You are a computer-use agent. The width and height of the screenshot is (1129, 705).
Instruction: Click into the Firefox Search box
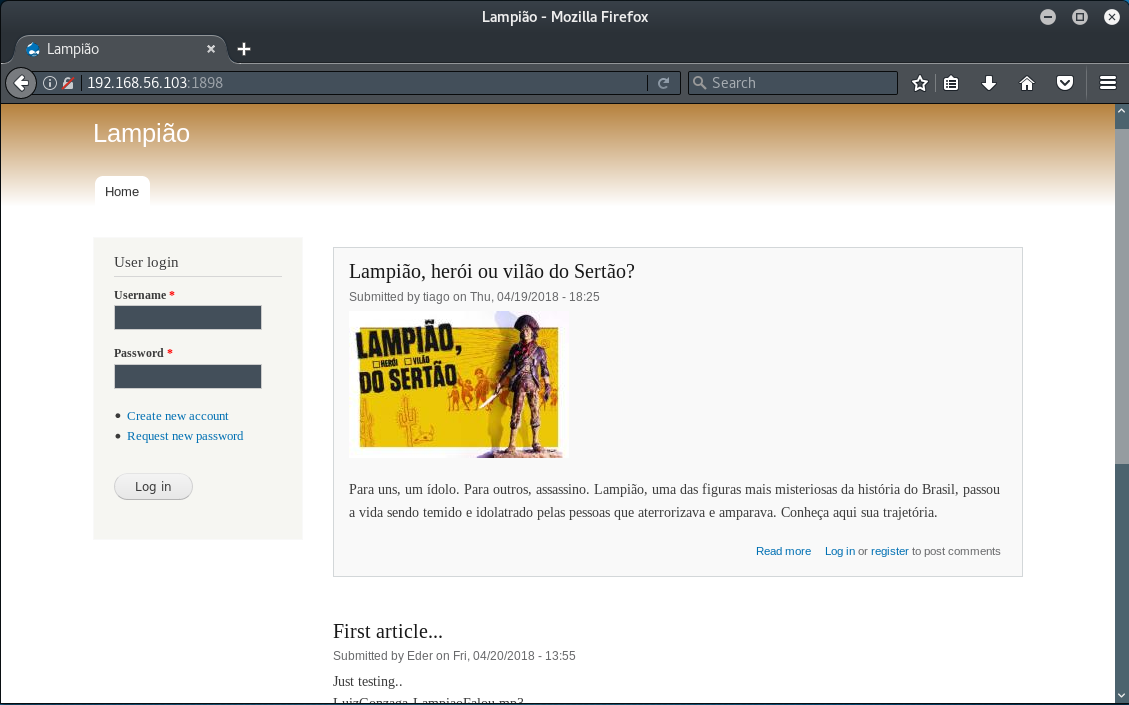pos(793,83)
